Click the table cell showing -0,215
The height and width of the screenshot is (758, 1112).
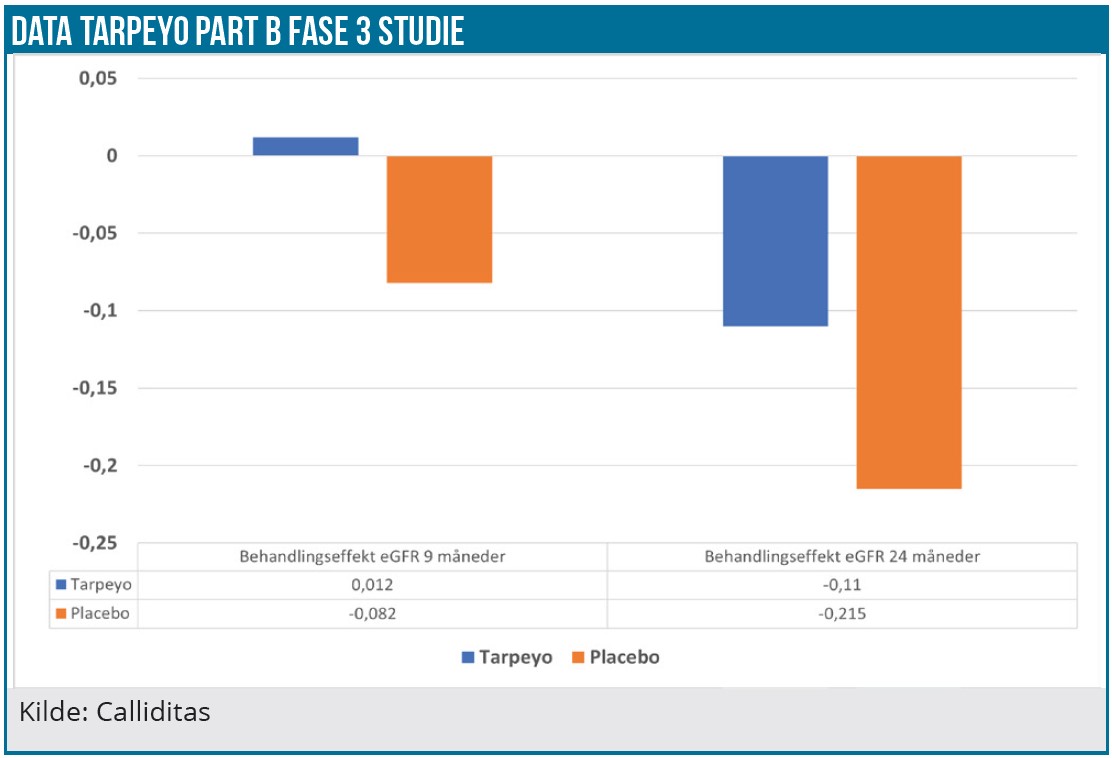(842, 613)
